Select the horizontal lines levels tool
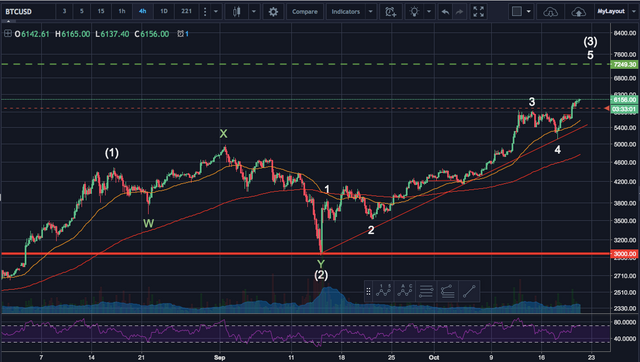640x362 pixels. [x=426, y=291]
